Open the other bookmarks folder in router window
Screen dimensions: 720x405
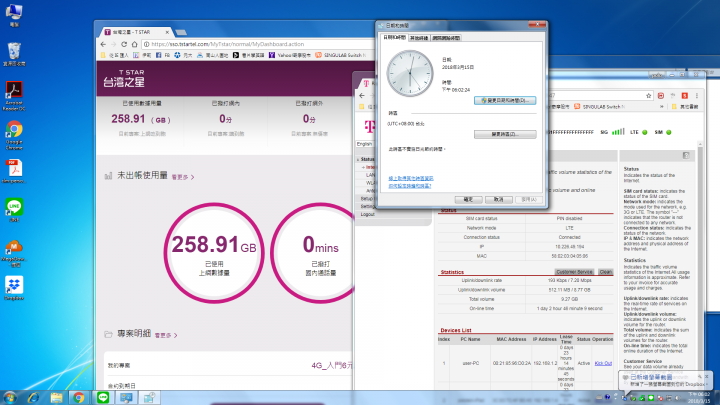[685, 107]
